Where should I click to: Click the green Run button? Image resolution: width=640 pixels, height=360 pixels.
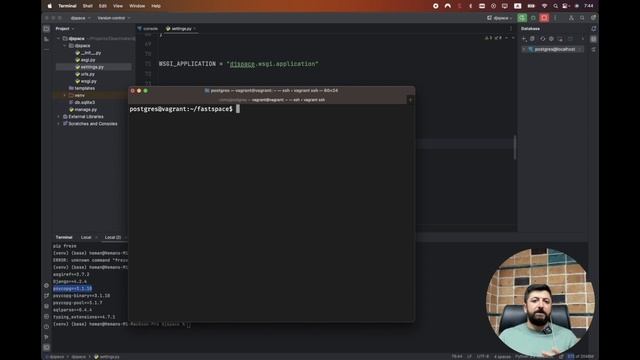click(522, 18)
